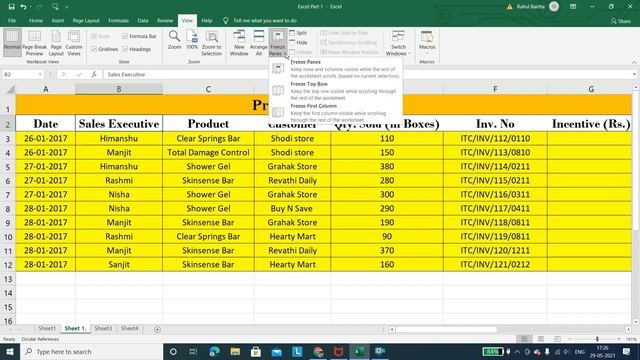Toggle the Headings checkbox

137,49
